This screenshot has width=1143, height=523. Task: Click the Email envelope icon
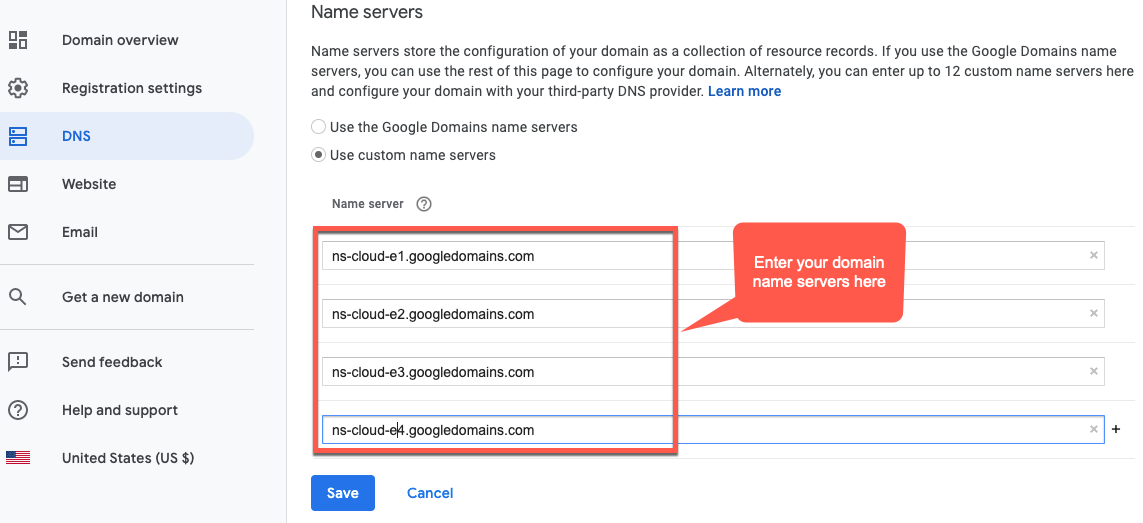(18, 232)
